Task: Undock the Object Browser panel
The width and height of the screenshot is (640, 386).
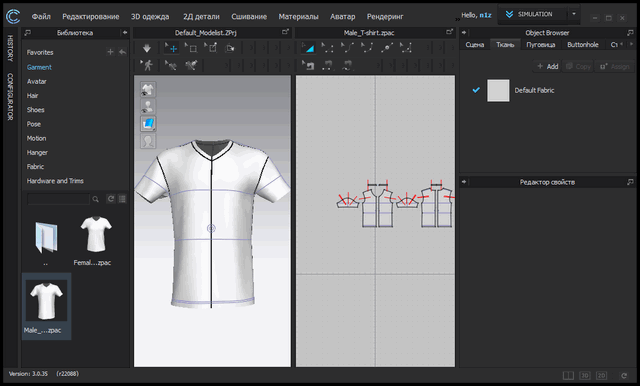Action: tap(630, 32)
